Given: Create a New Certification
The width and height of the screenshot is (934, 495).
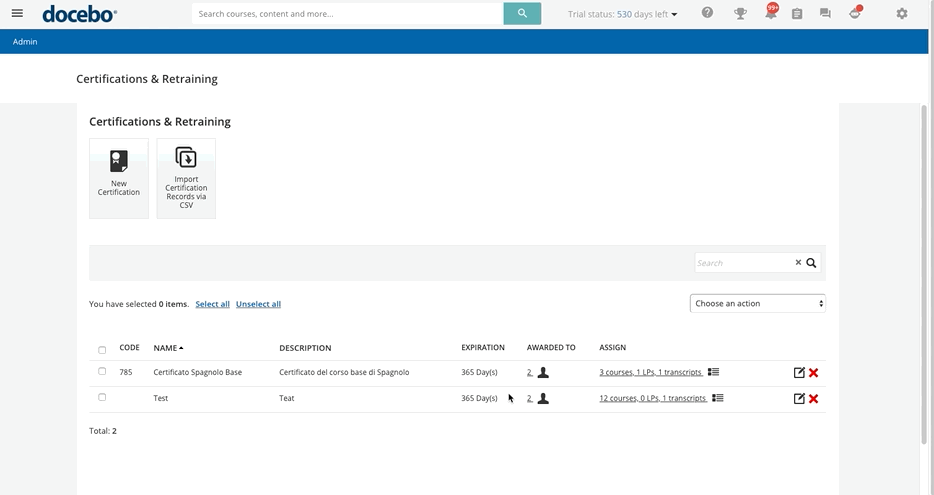Looking at the screenshot, I should pyautogui.click(x=119, y=178).
